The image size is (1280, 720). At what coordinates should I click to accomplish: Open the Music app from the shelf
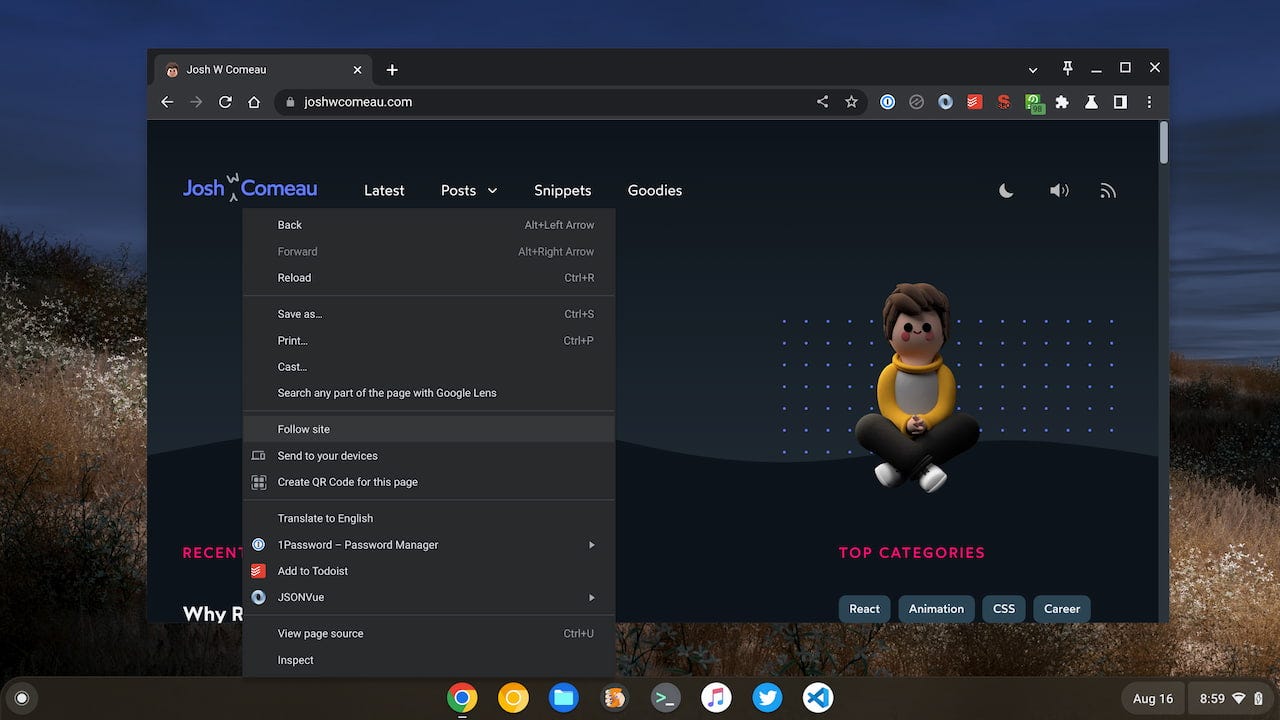coord(716,698)
